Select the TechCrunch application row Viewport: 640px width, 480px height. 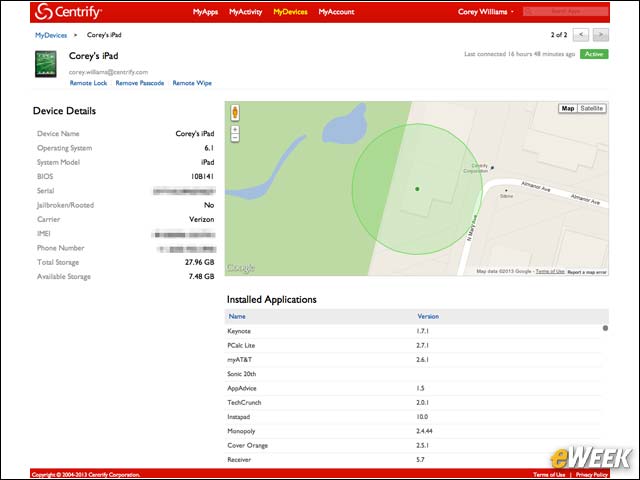[413, 402]
